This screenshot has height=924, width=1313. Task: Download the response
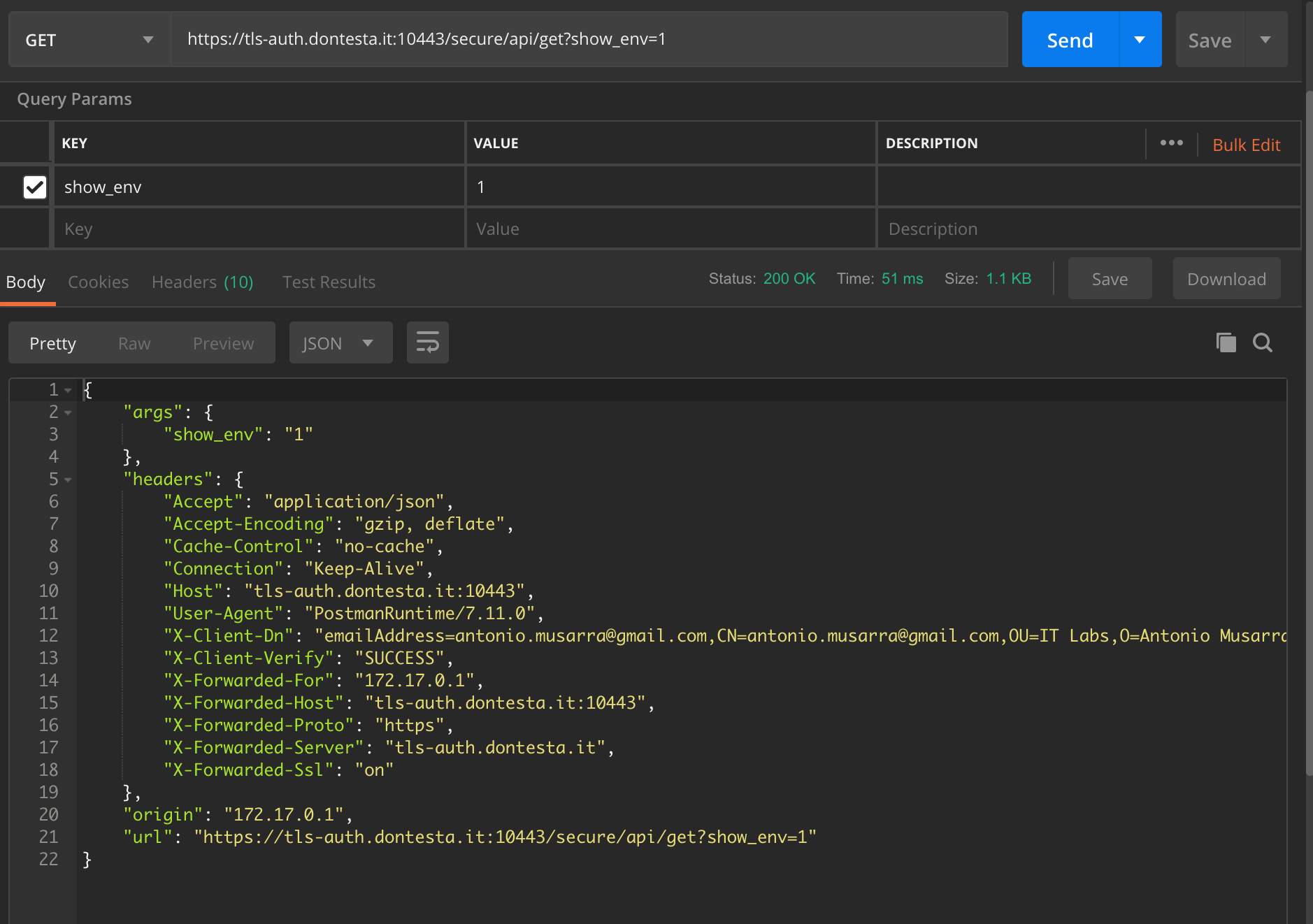(x=1226, y=279)
